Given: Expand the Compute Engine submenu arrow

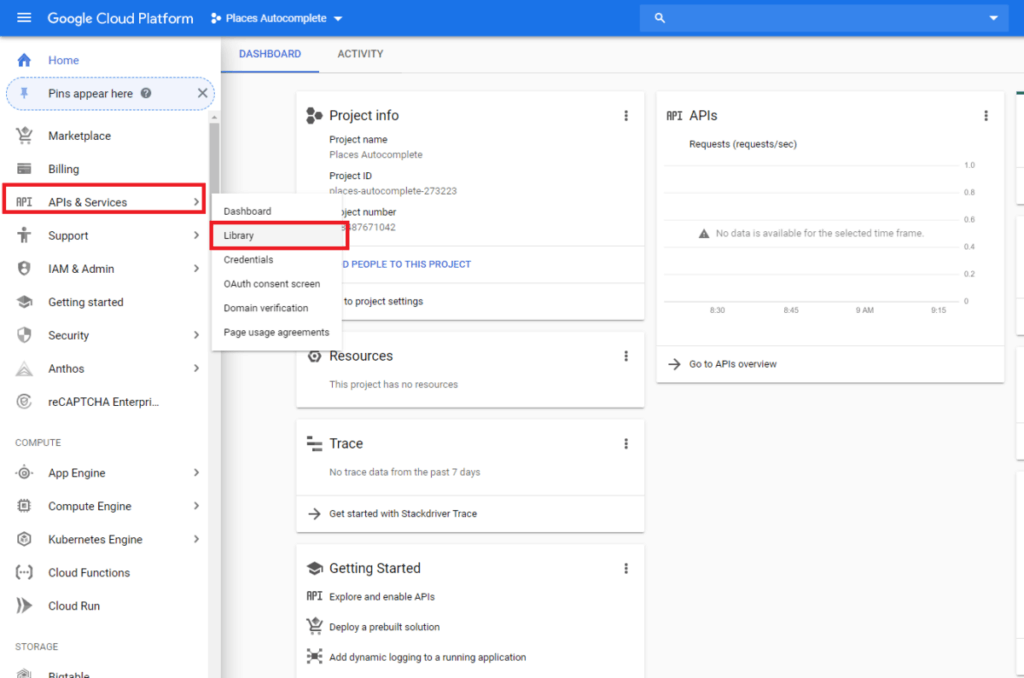Looking at the screenshot, I should coord(196,507).
